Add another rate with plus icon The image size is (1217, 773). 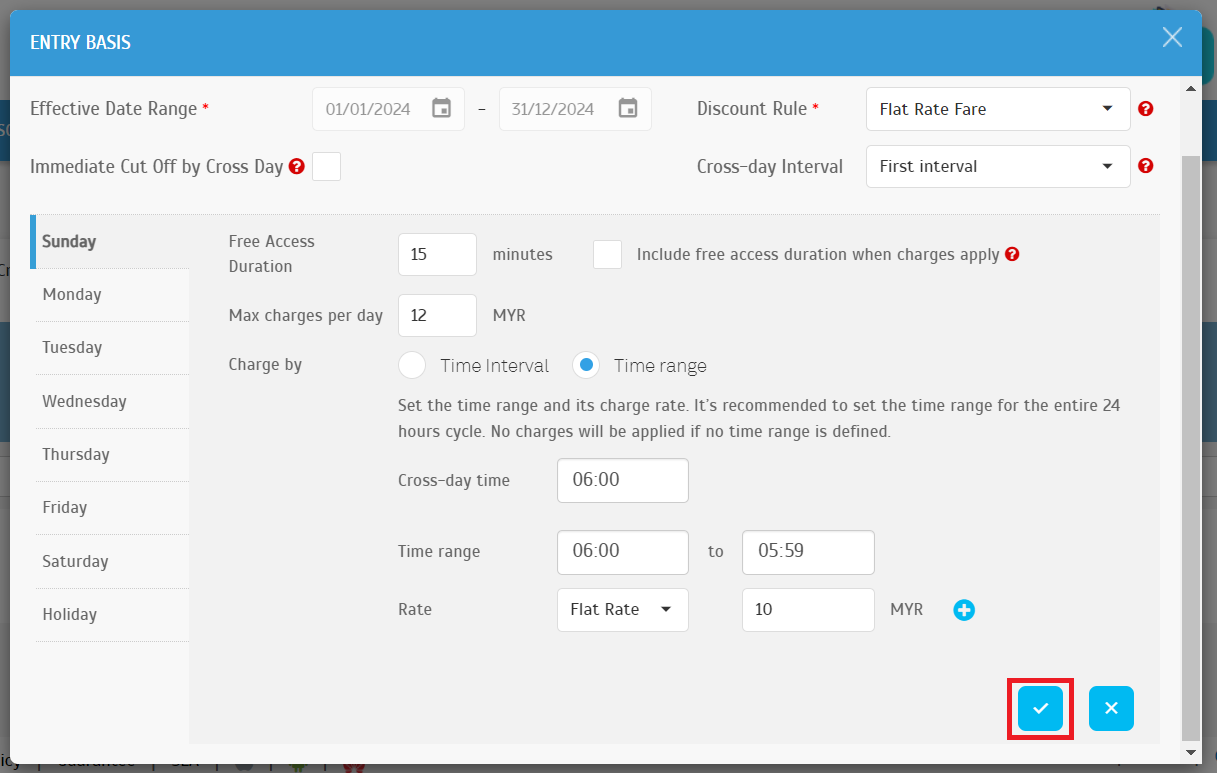pos(964,610)
